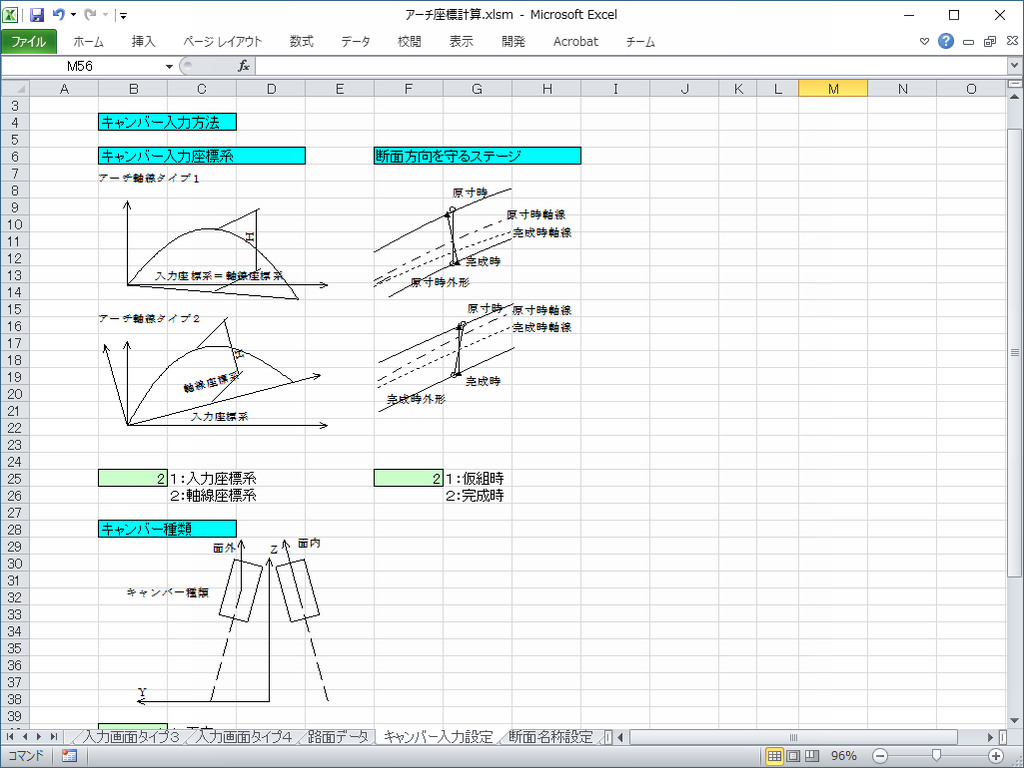Jump to first sheet using tab navigation arrow
The image size is (1024, 768).
[12, 737]
